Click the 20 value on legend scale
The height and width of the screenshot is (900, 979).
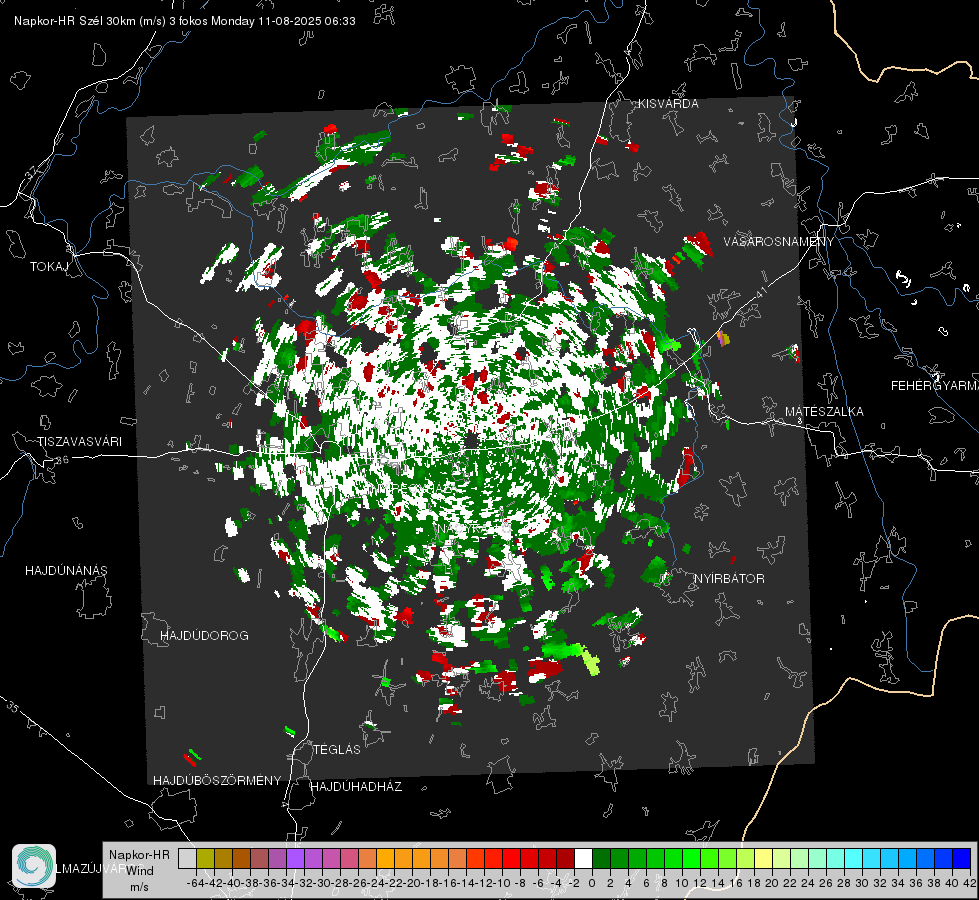pyautogui.click(x=772, y=883)
